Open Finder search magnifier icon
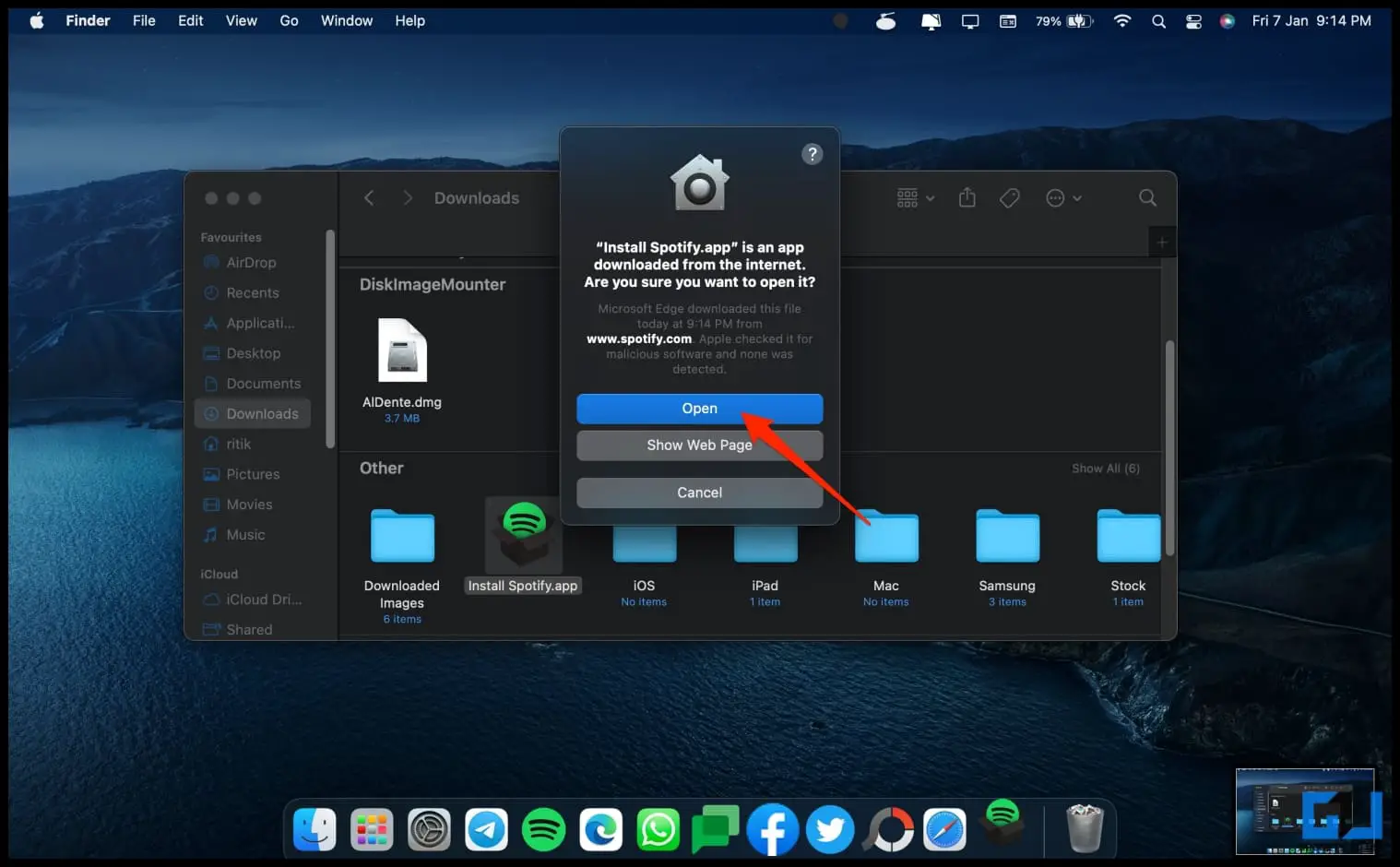The height and width of the screenshot is (867, 1400). pos(1147,197)
